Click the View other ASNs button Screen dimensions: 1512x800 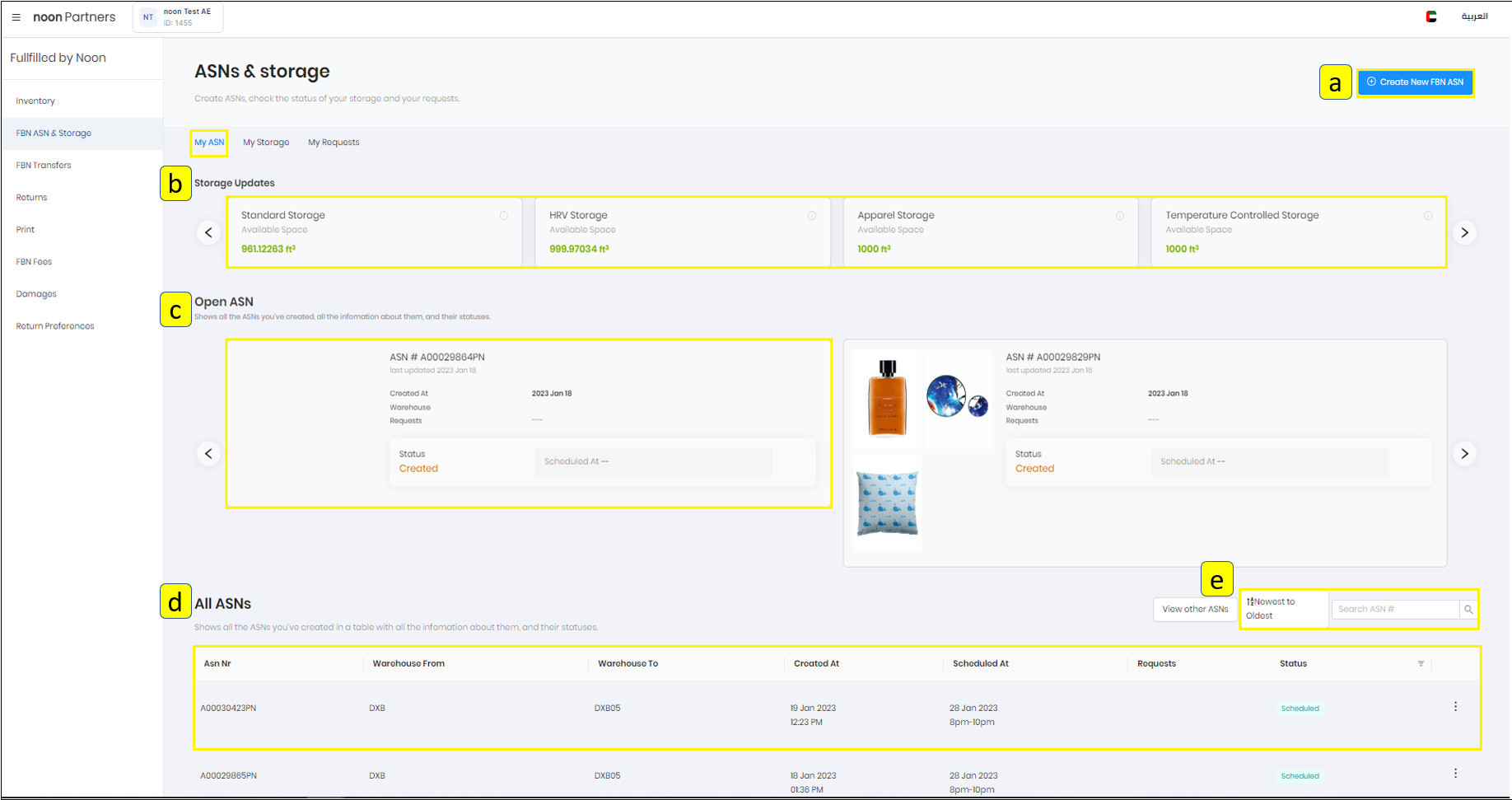(x=1195, y=609)
